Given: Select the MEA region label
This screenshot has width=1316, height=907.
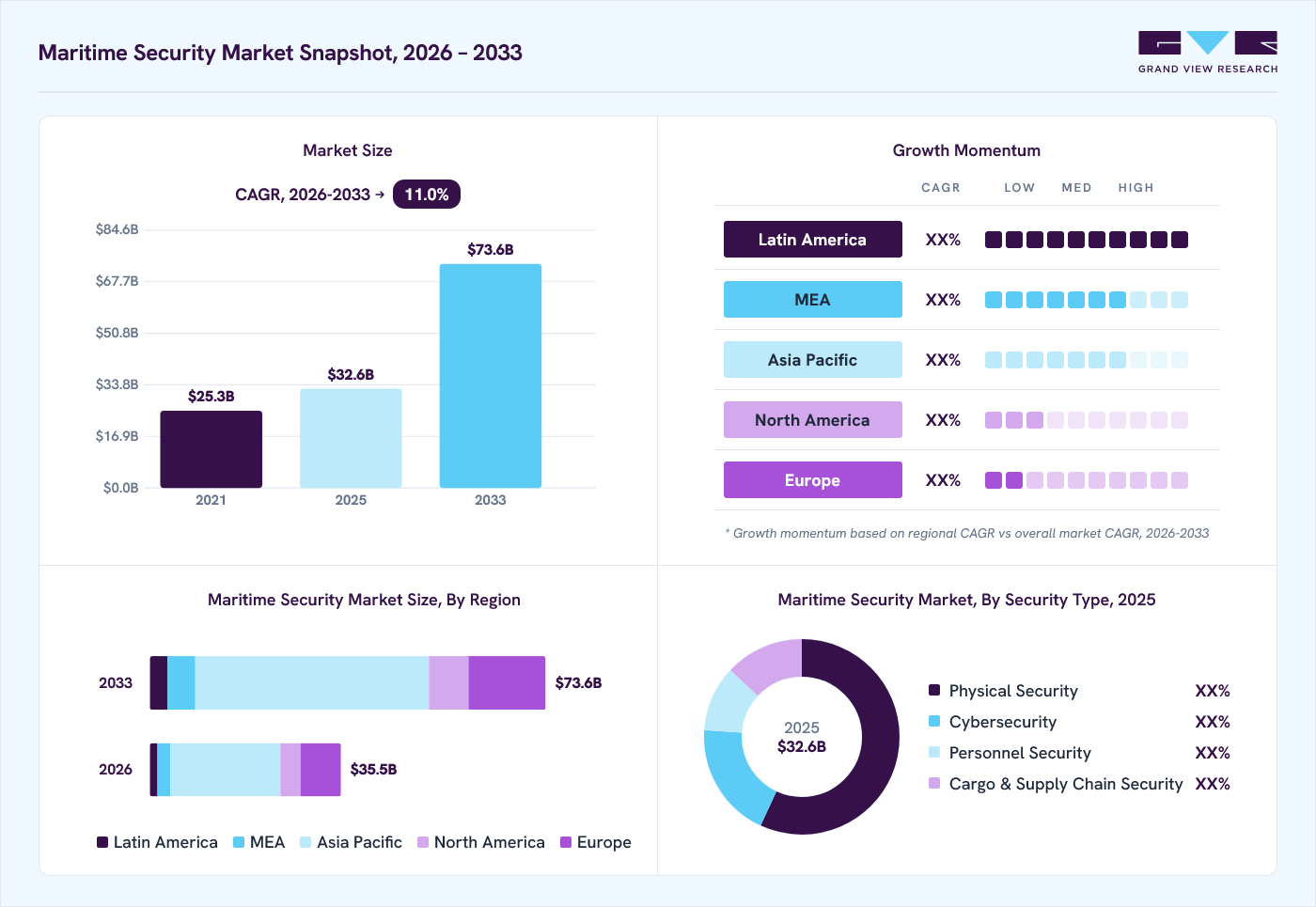Looking at the screenshot, I should coord(812,300).
